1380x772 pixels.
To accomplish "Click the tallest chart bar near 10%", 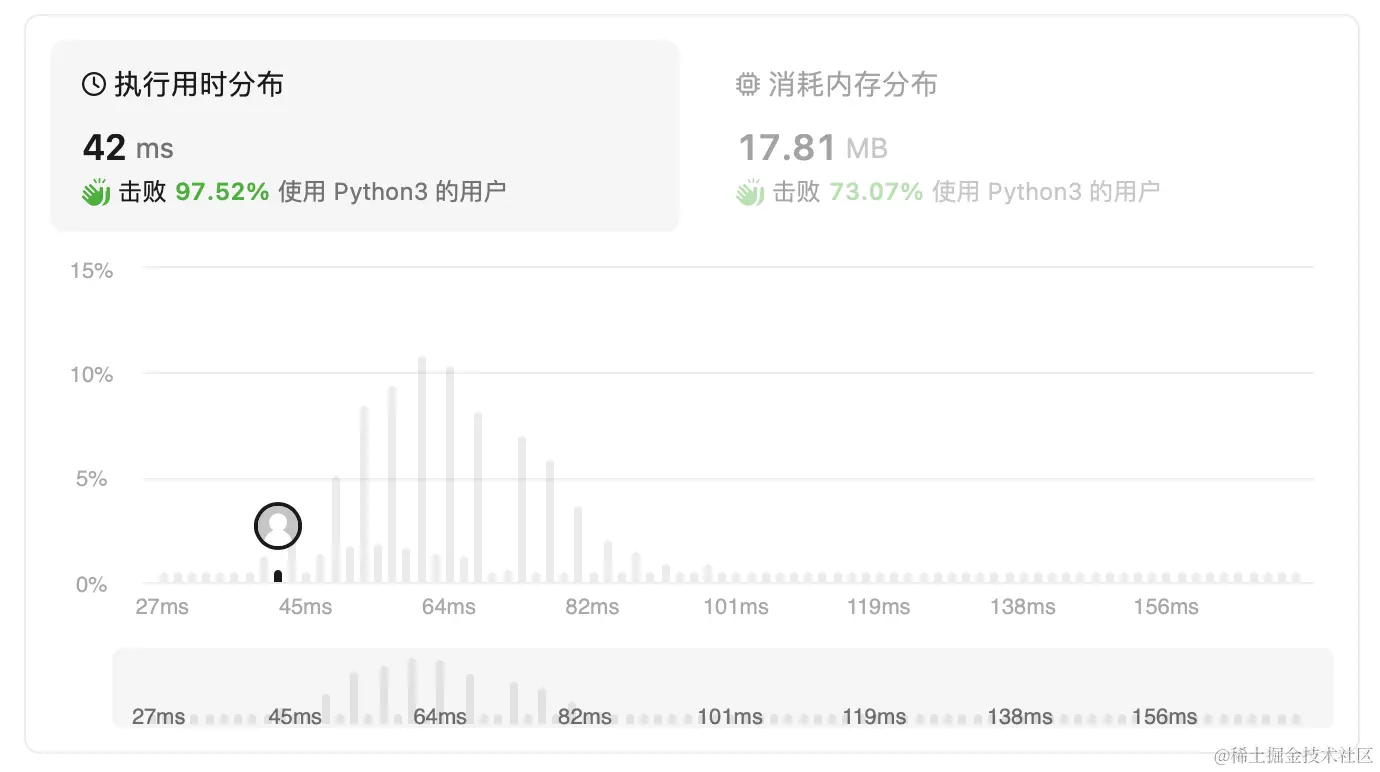I will [x=422, y=470].
